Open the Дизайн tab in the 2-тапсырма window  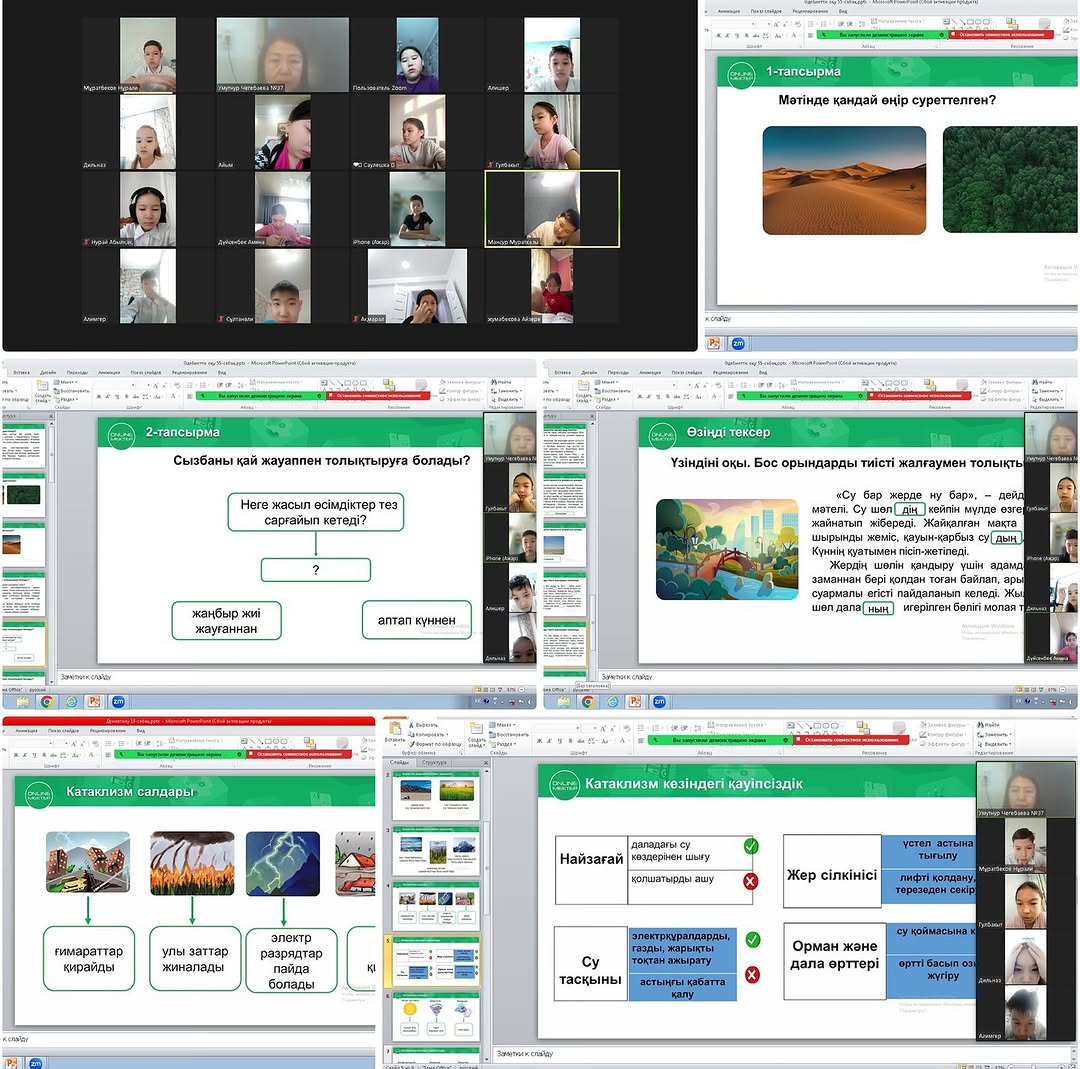point(48,372)
